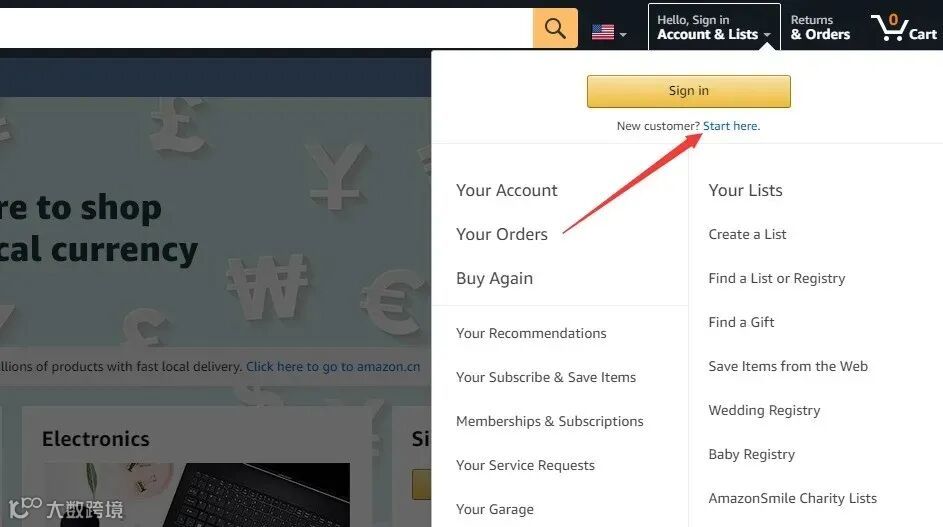This screenshot has height=527, width=943.
Task: Click inside the search input field
Action: click(x=265, y=28)
